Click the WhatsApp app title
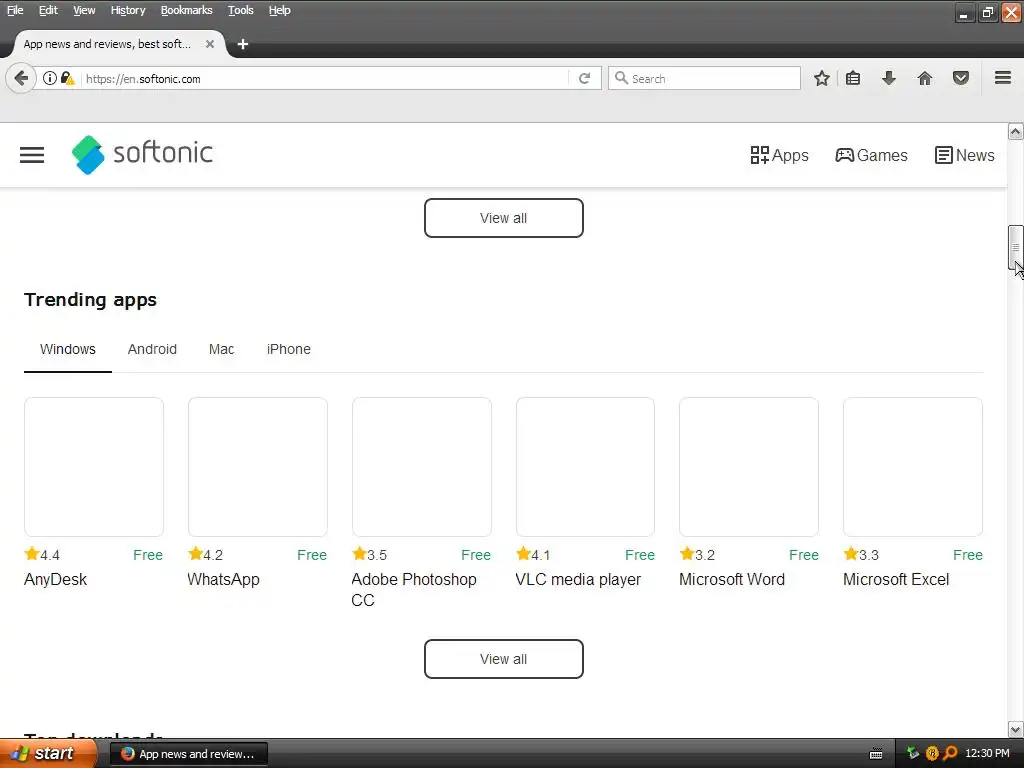 coord(223,579)
